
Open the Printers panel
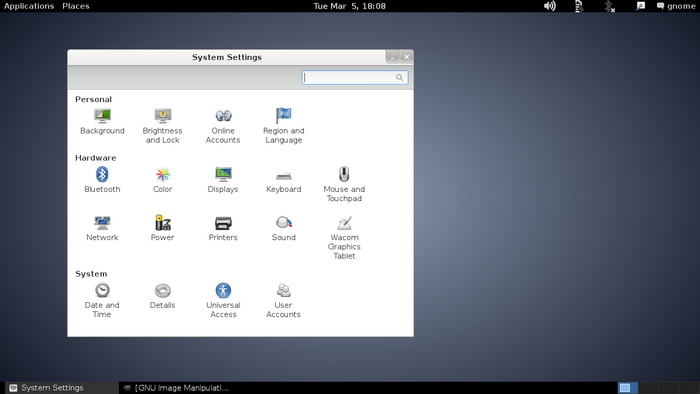pos(223,228)
